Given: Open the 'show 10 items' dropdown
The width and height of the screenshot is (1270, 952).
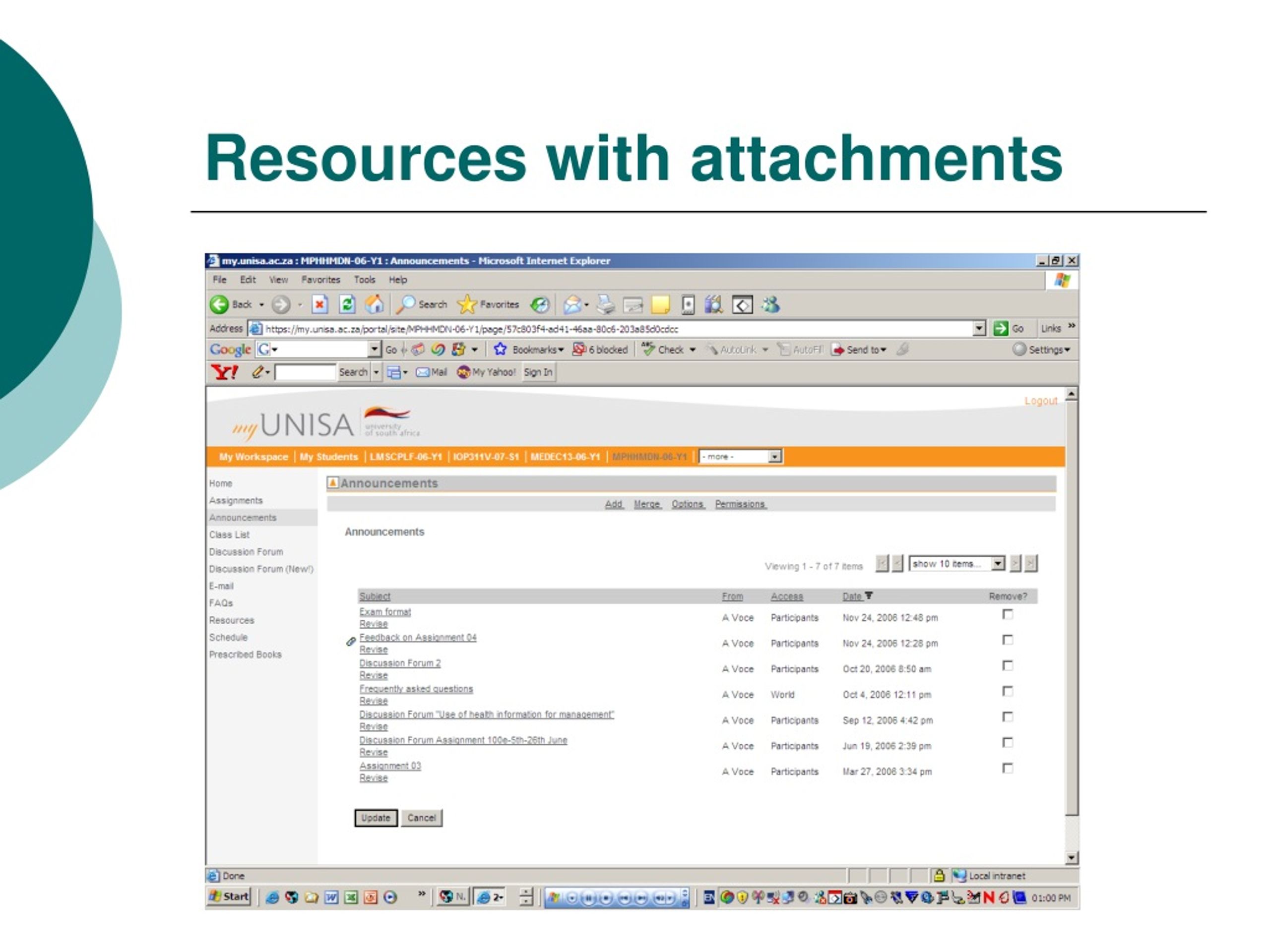Looking at the screenshot, I should pyautogui.click(x=957, y=563).
